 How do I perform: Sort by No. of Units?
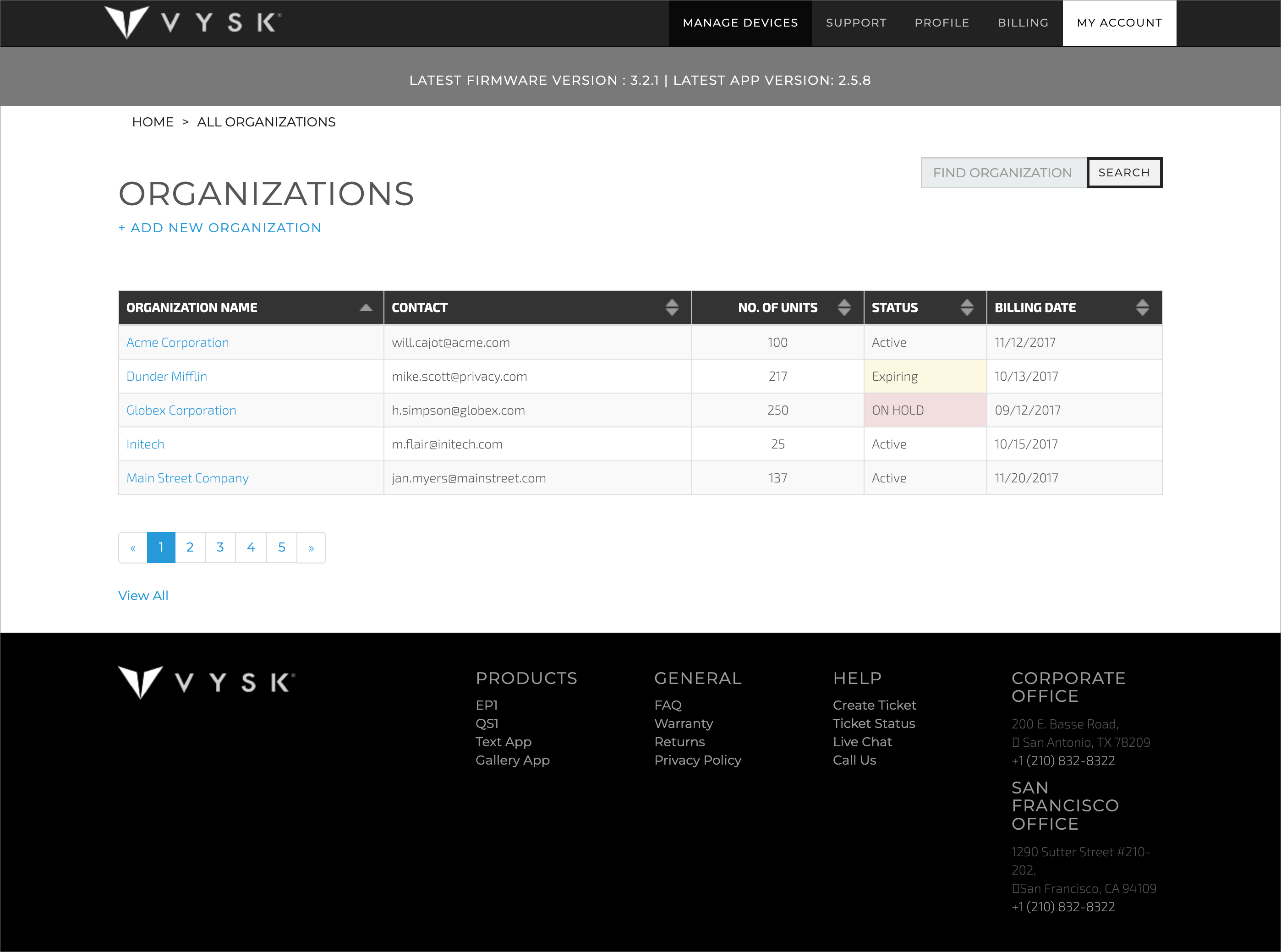tap(843, 308)
